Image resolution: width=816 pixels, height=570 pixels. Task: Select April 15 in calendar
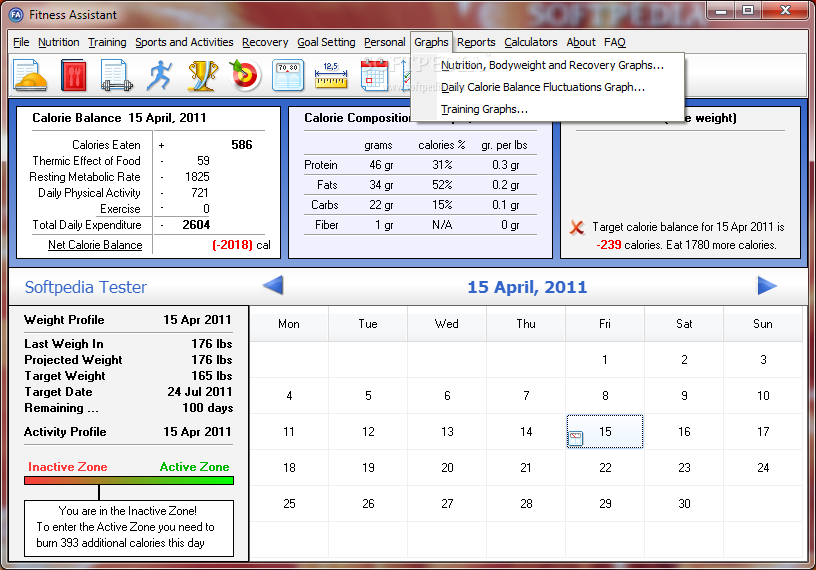pos(605,432)
